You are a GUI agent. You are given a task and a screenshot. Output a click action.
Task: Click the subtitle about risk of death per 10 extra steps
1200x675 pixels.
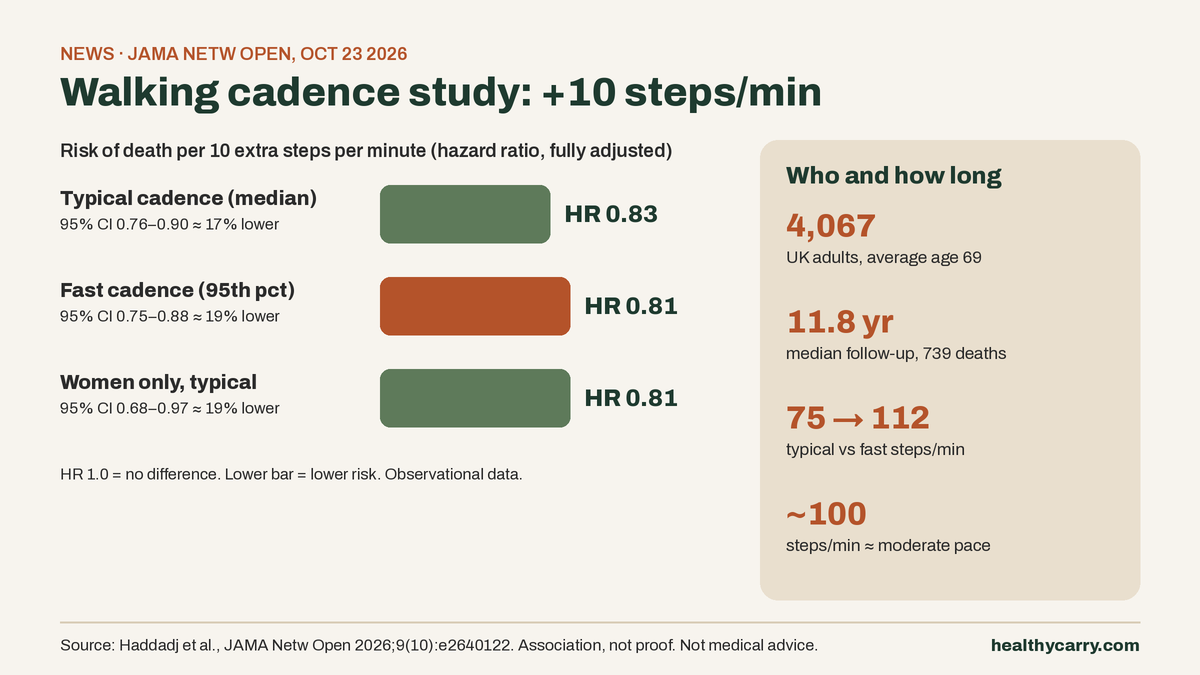366,152
